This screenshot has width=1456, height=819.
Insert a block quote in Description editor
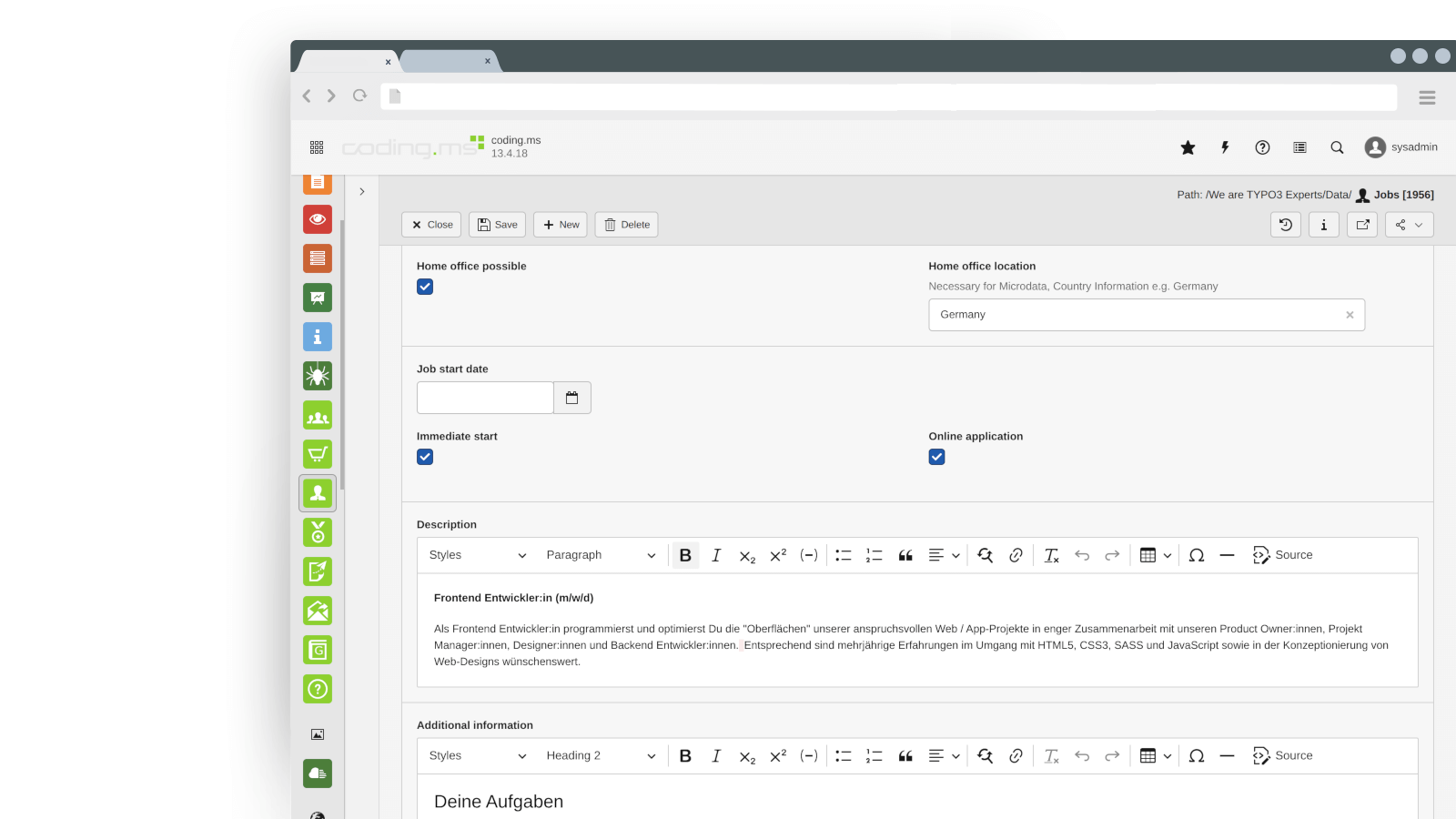(x=905, y=555)
